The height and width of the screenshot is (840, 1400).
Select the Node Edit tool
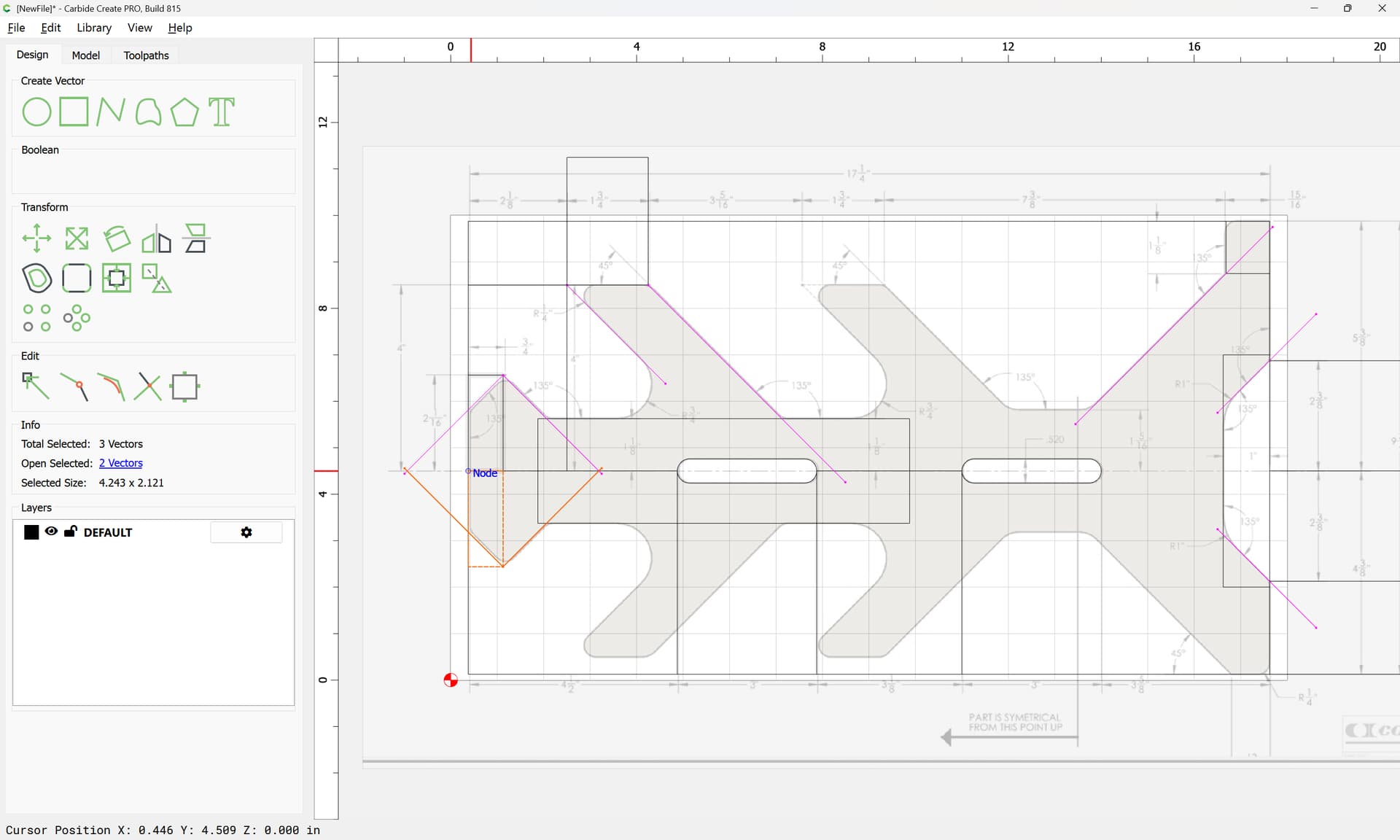coord(36,386)
